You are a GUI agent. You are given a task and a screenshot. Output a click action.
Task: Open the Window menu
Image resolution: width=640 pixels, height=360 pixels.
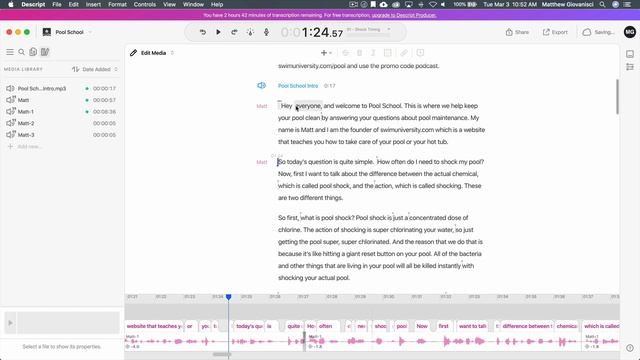pyautogui.click(x=193, y=4)
